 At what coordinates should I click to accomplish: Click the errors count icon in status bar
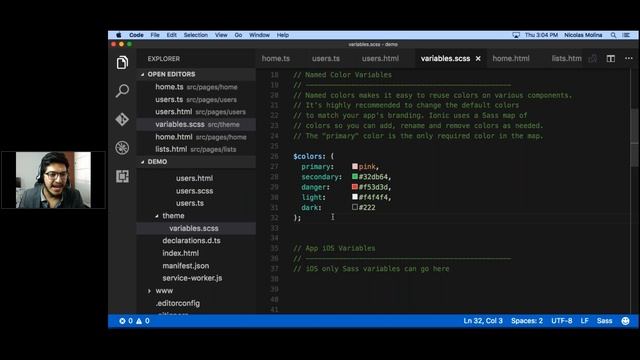tap(122, 321)
